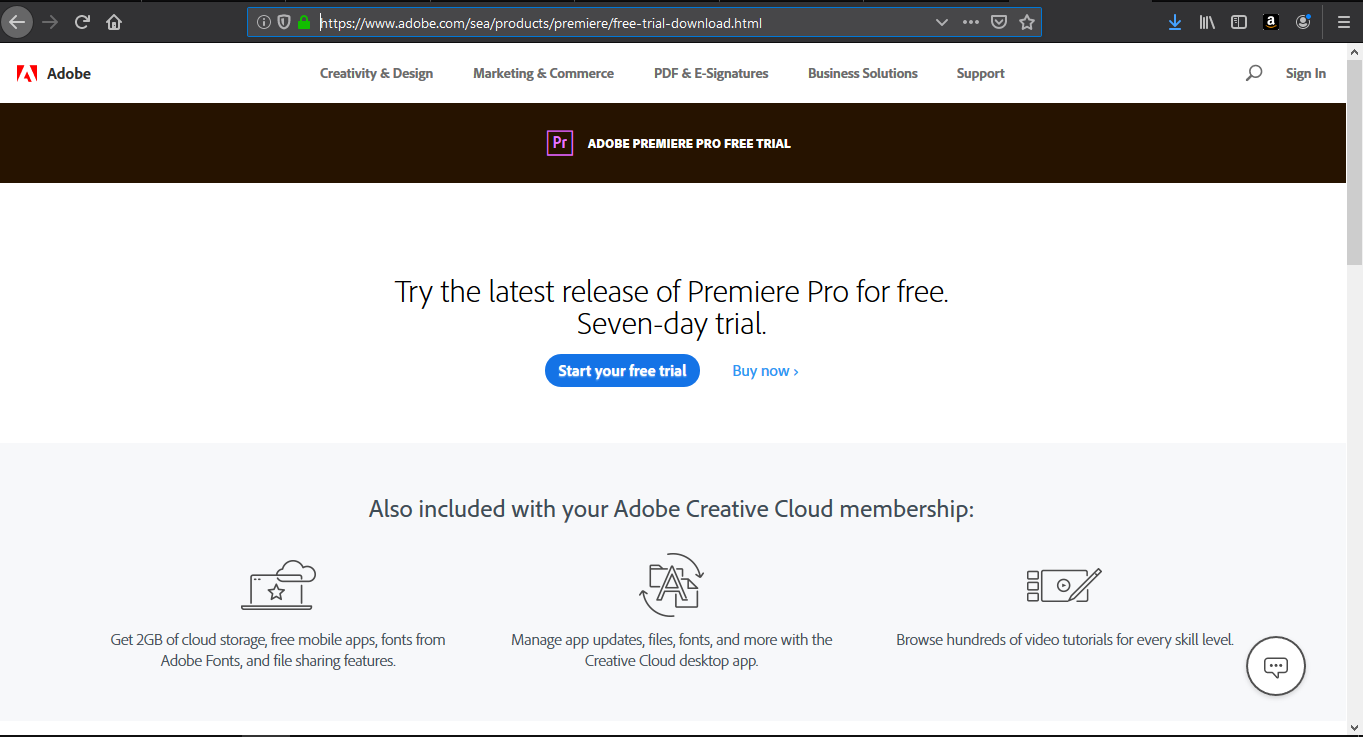The width and height of the screenshot is (1363, 737).
Task: Reload the page with the refresh icon
Action: tap(82, 22)
